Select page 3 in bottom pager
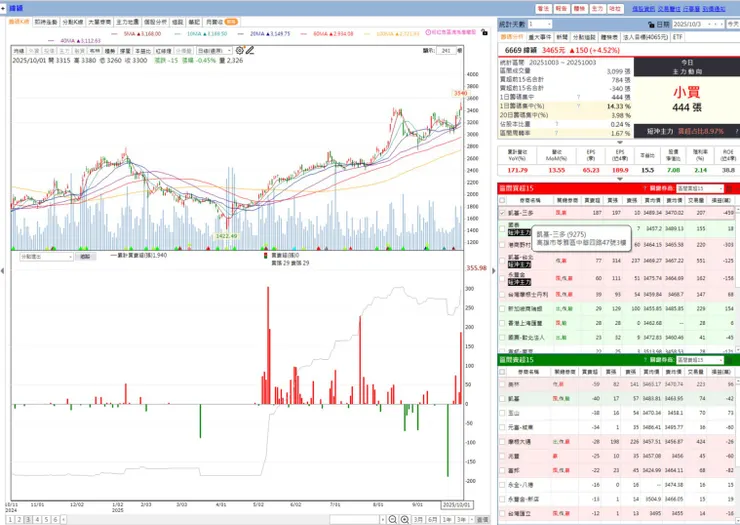The width and height of the screenshot is (740, 525). [28, 519]
